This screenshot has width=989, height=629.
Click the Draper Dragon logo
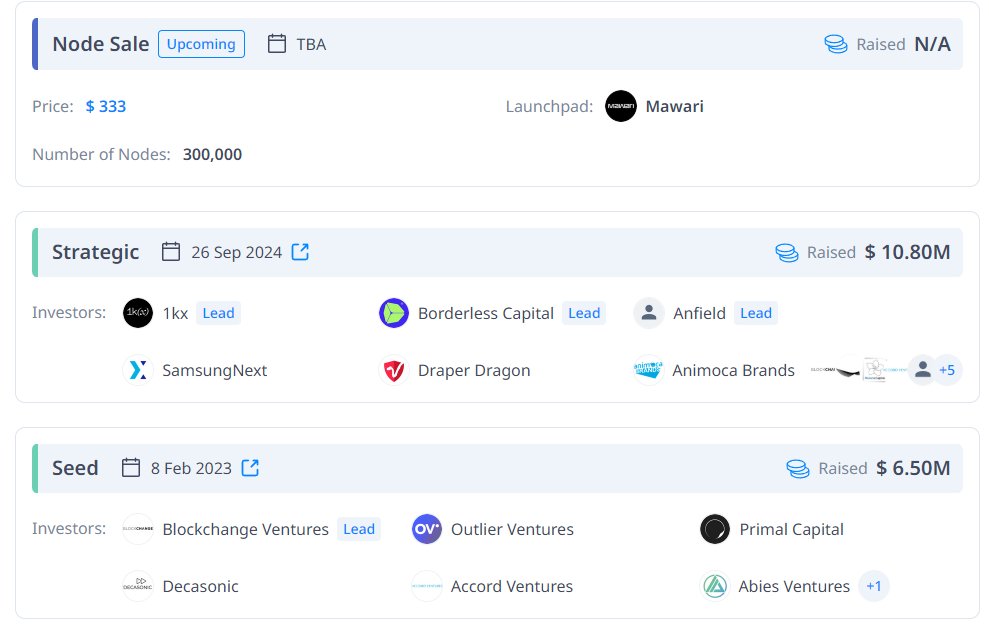pyautogui.click(x=394, y=370)
